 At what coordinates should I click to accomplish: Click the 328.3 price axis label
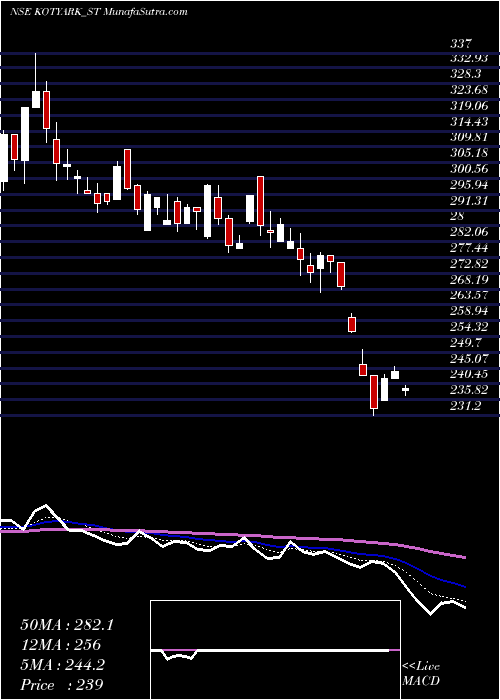[468, 75]
